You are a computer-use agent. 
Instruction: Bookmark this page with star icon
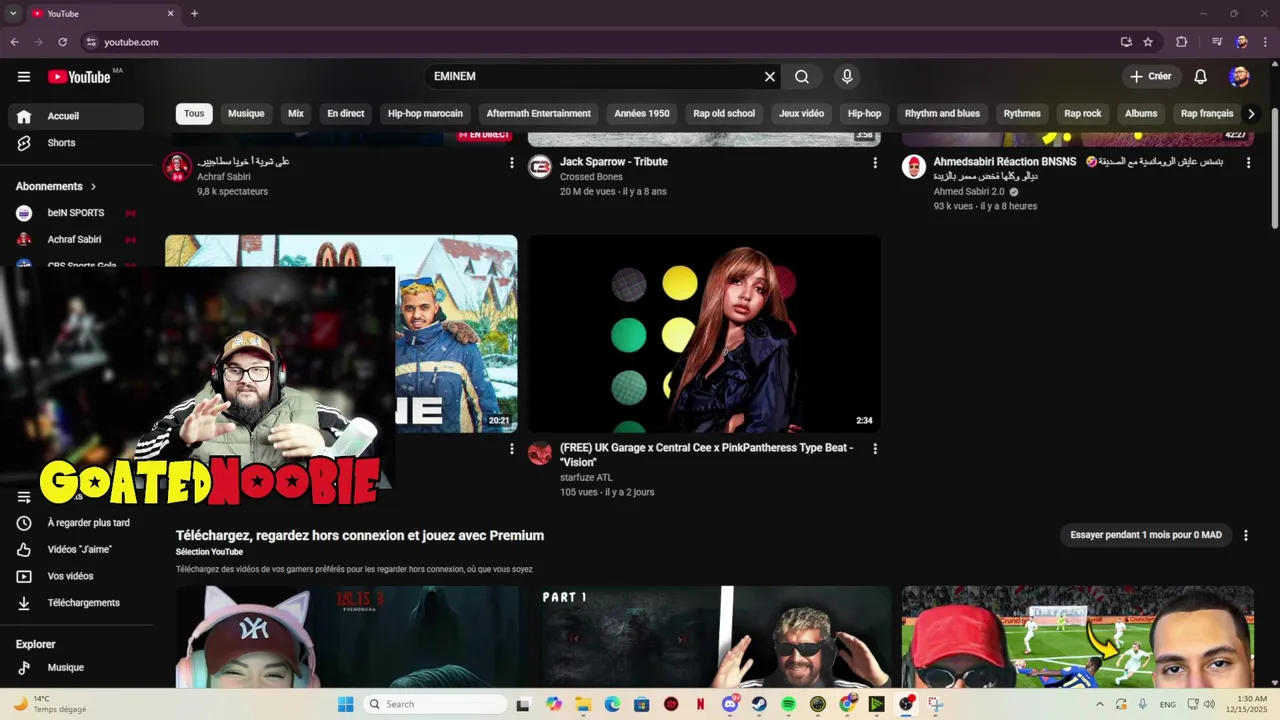coord(1148,42)
